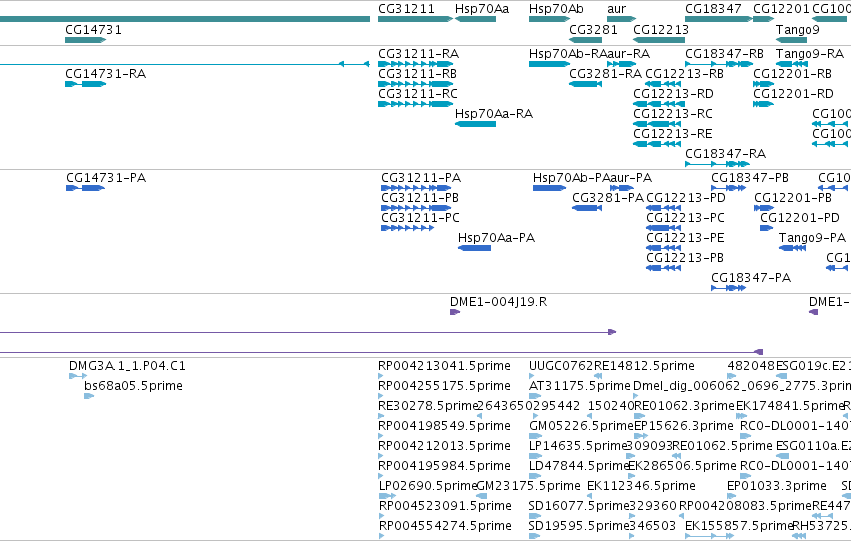
Task: Click the CG18347-PA protein label
Action: coord(751,278)
